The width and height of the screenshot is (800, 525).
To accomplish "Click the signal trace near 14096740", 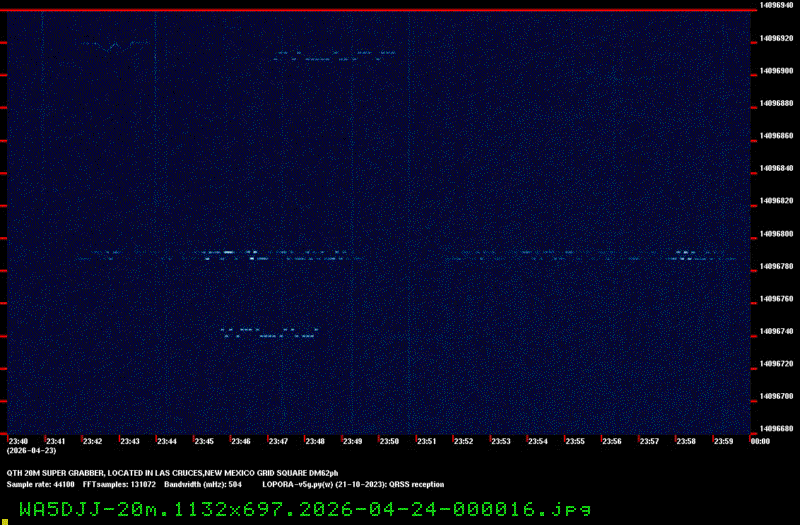I will point(268,331).
